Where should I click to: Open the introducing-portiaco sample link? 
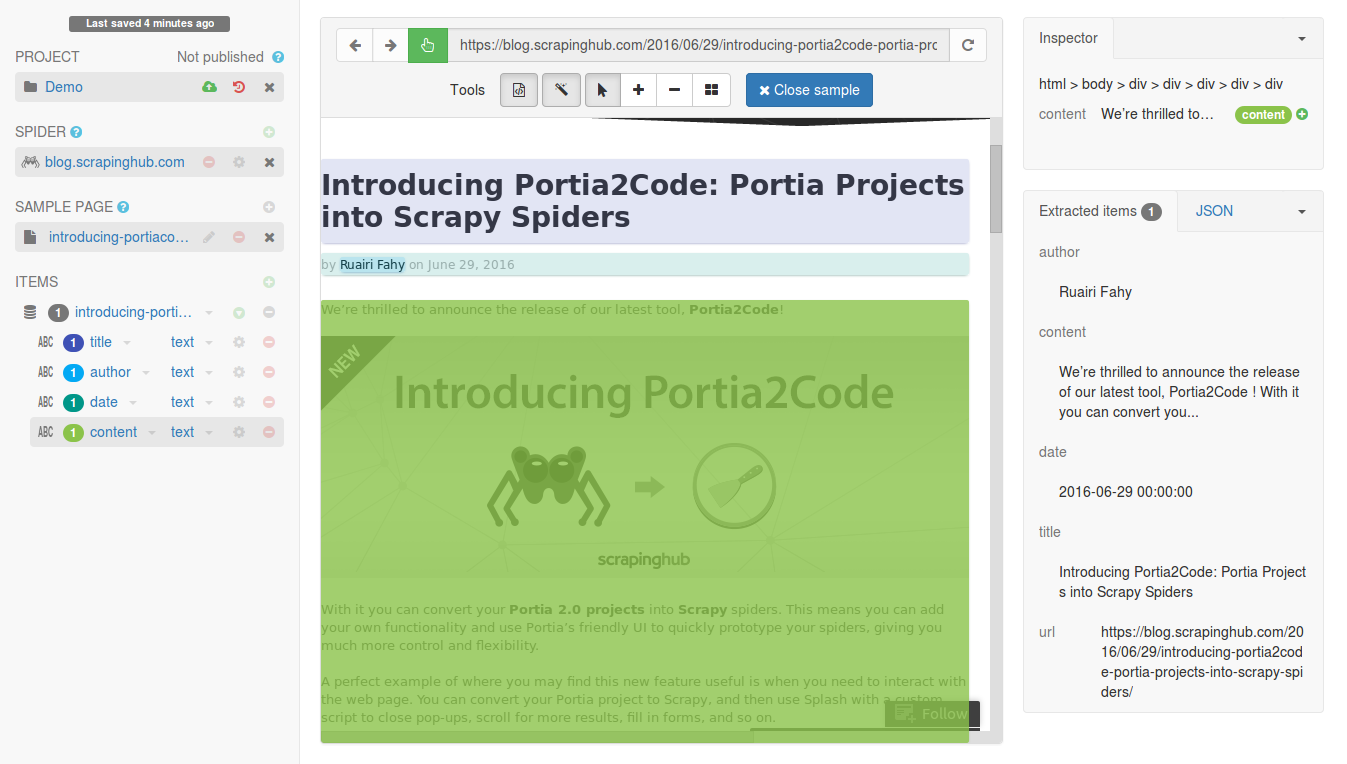click(119, 237)
